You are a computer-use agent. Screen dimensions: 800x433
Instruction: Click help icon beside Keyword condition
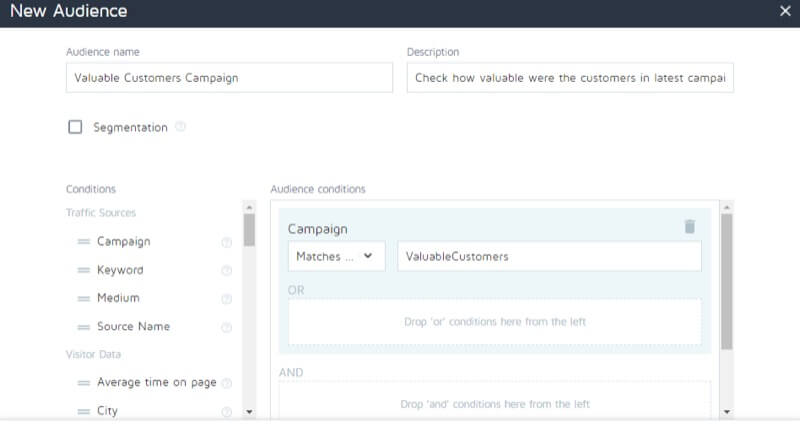pos(226,270)
